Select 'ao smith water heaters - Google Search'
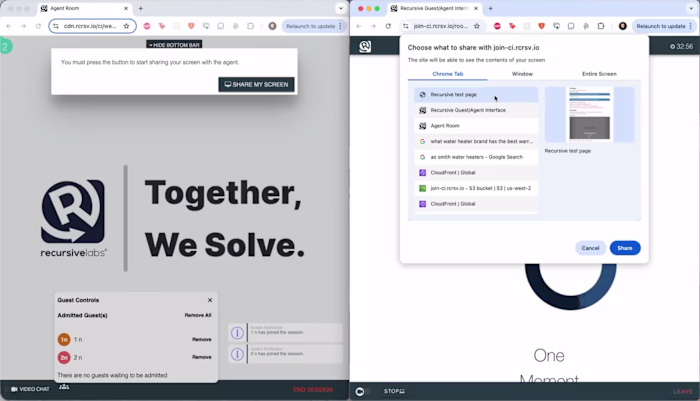 [x=476, y=157]
